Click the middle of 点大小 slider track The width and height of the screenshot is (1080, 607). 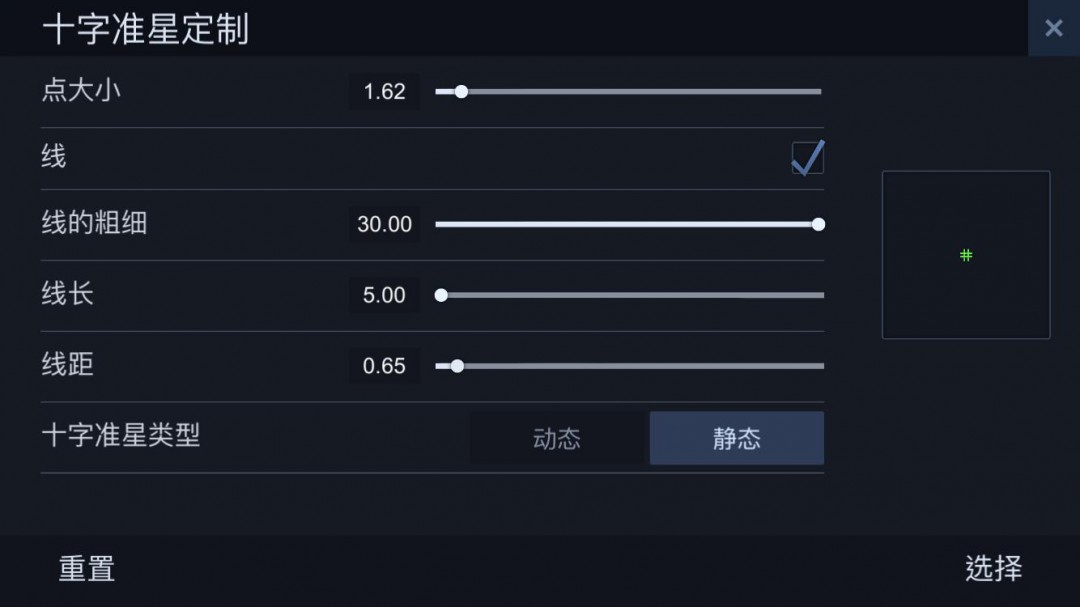pos(629,92)
